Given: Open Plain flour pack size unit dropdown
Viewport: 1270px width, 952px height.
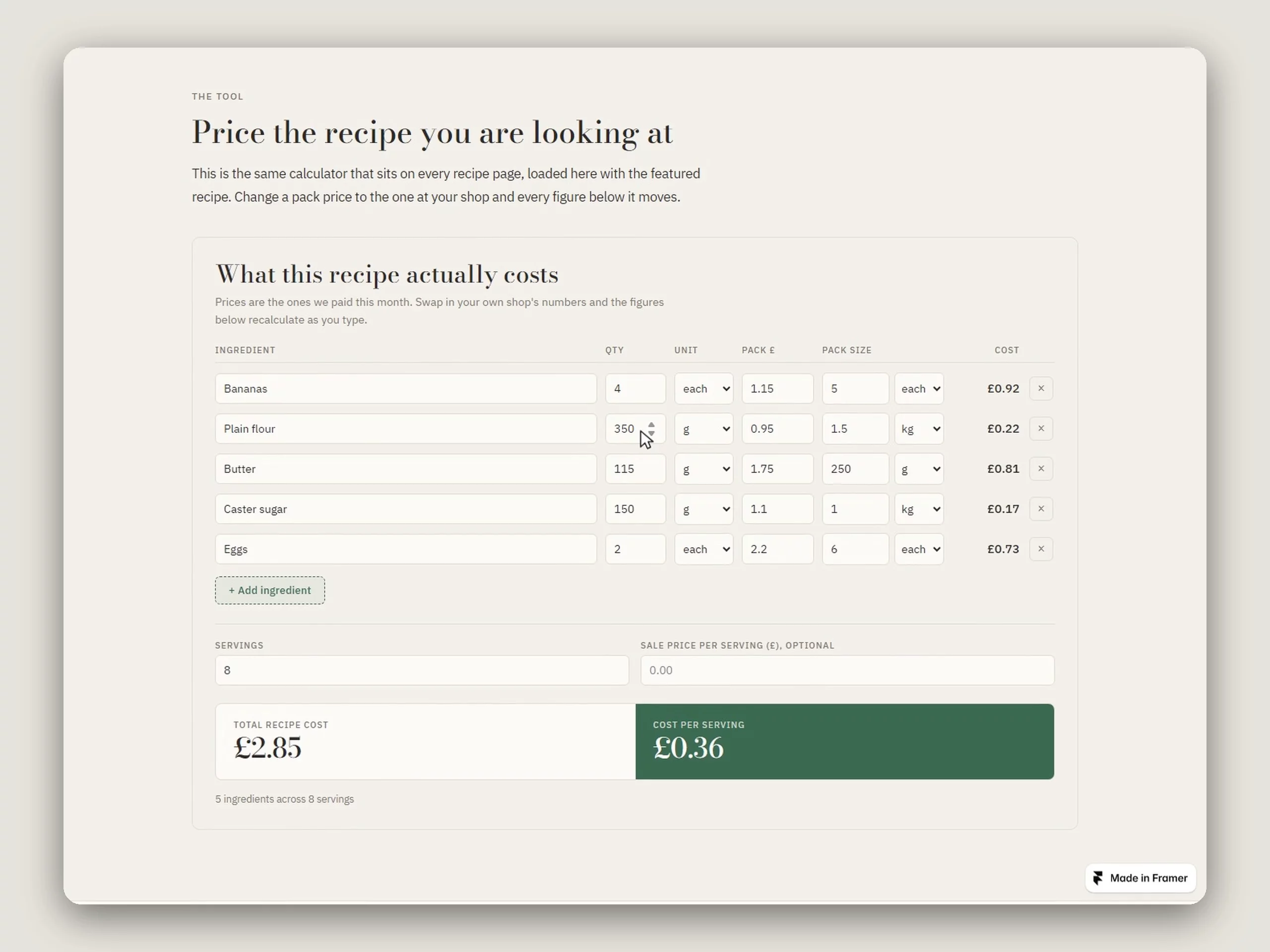Looking at the screenshot, I should (919, 429).
